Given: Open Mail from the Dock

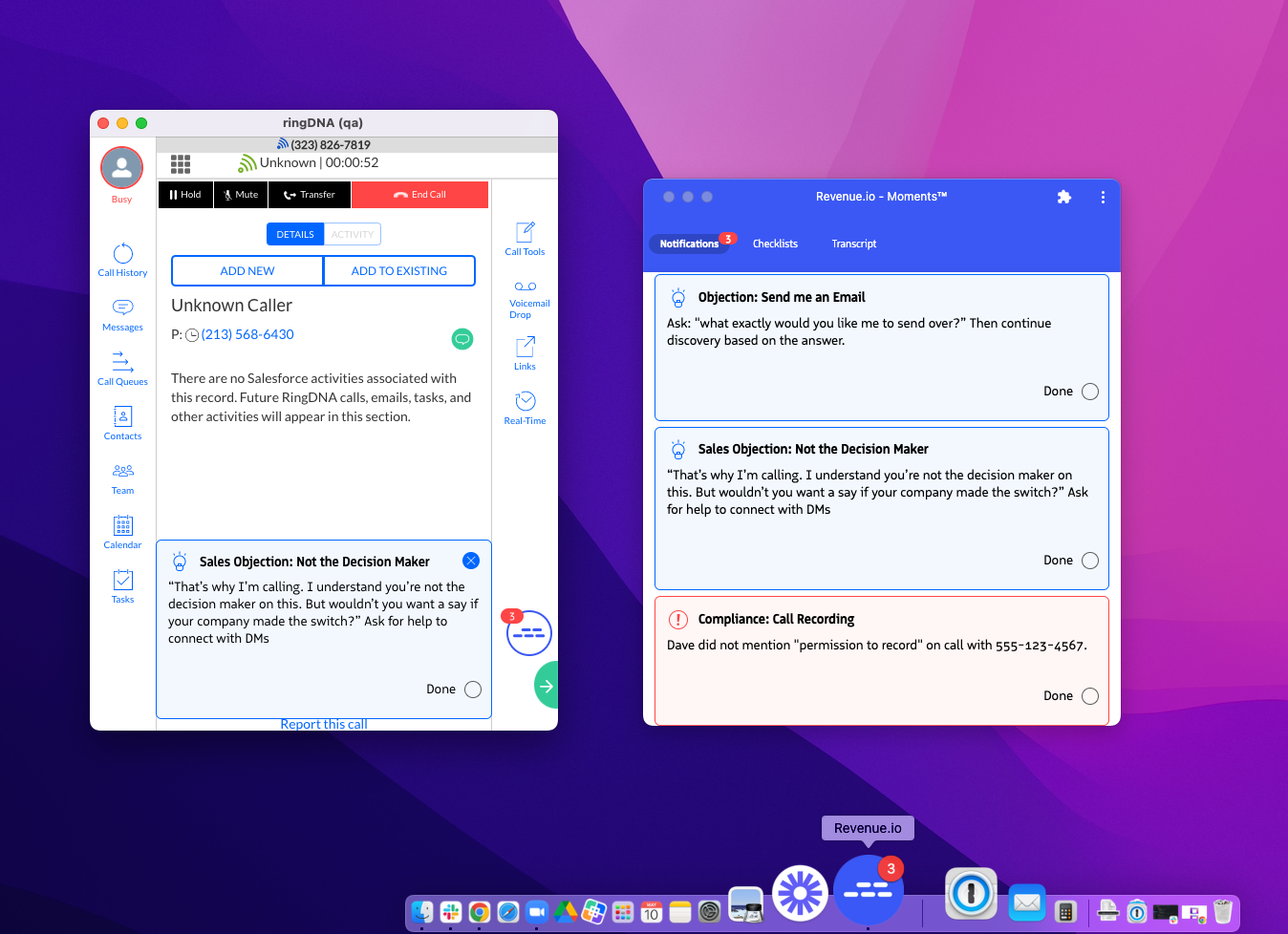Looking at the screenshot, I should point(1027,902).
